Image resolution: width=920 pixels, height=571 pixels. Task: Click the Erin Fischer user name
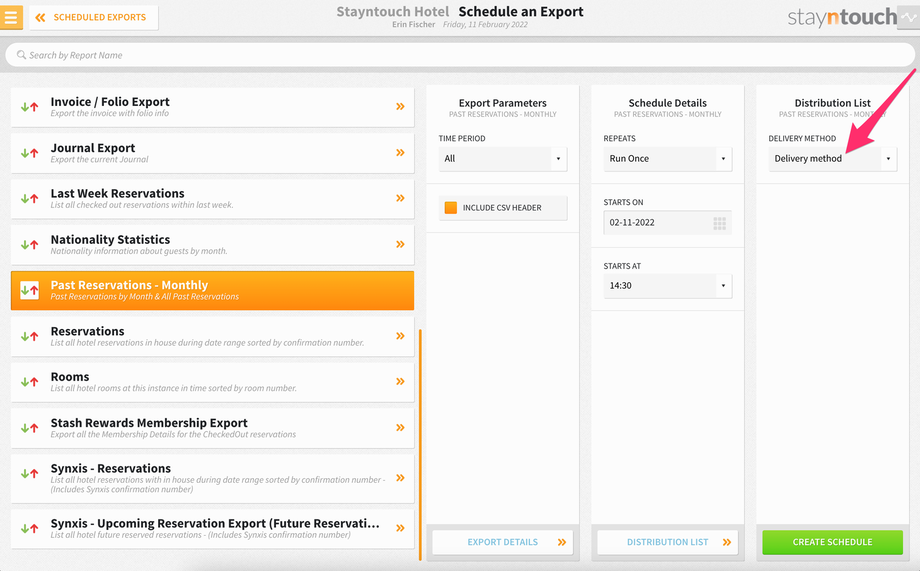pos(414,25)
